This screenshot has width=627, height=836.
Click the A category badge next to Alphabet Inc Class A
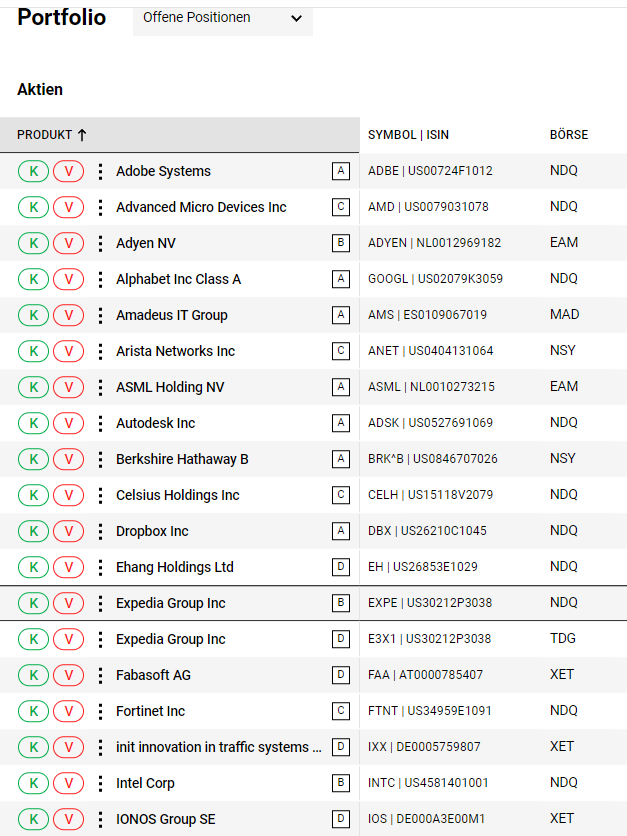coord(342,279)
